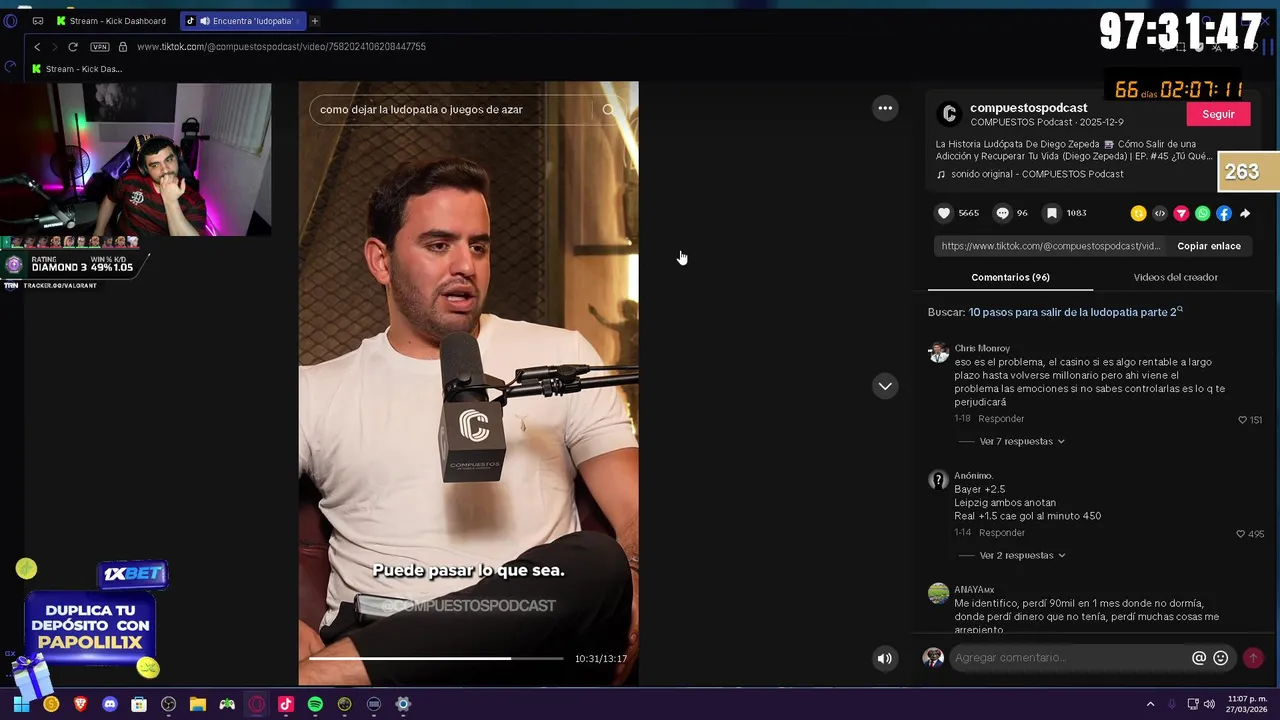Image resolution: width=1280 pixels, height=720 pixels.
Task: Open the three-dots more options menu
Action: [x=885, y=108]
